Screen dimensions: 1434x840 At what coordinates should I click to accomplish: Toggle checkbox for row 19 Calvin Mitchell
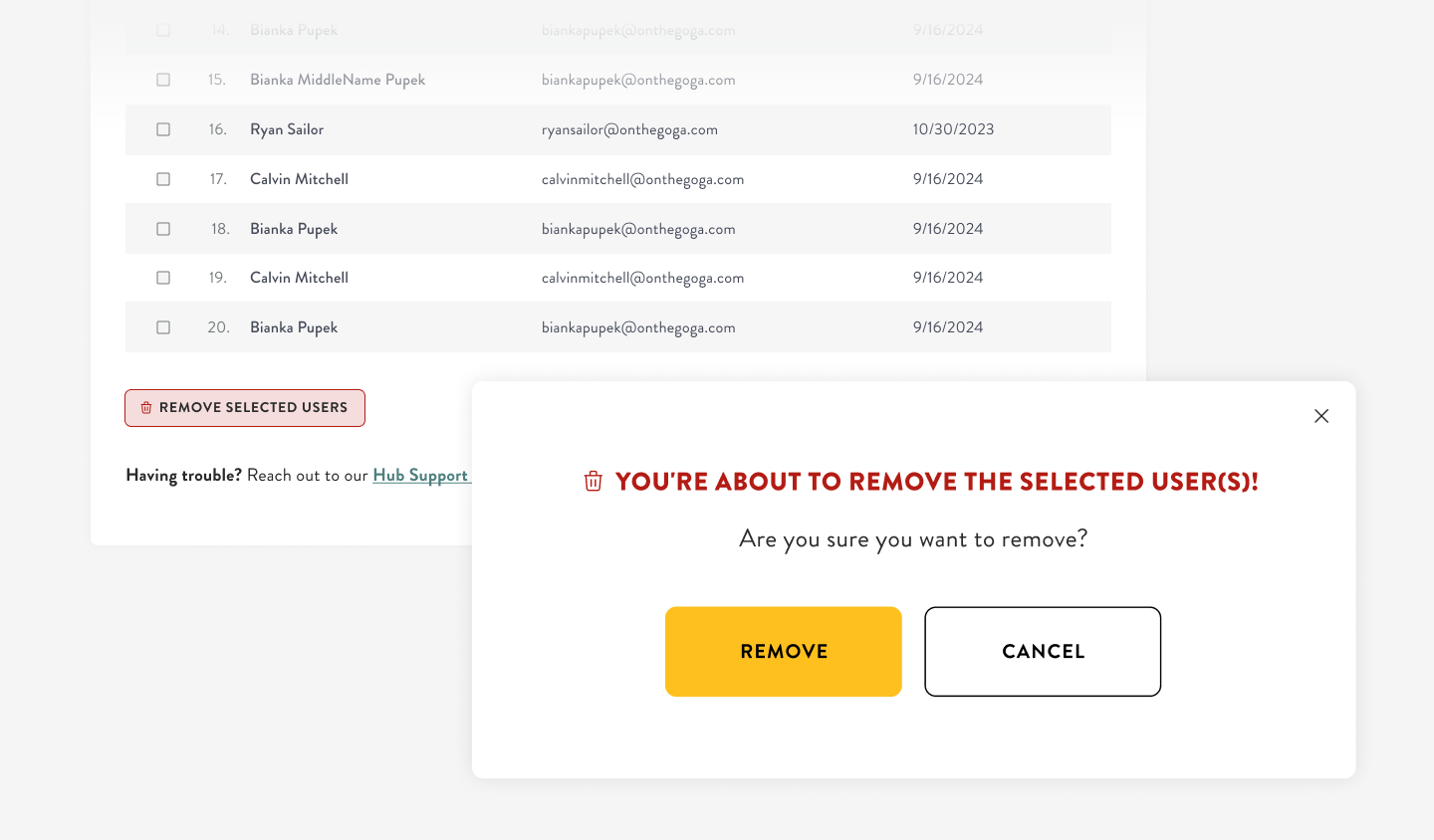[x=163, y=278]
